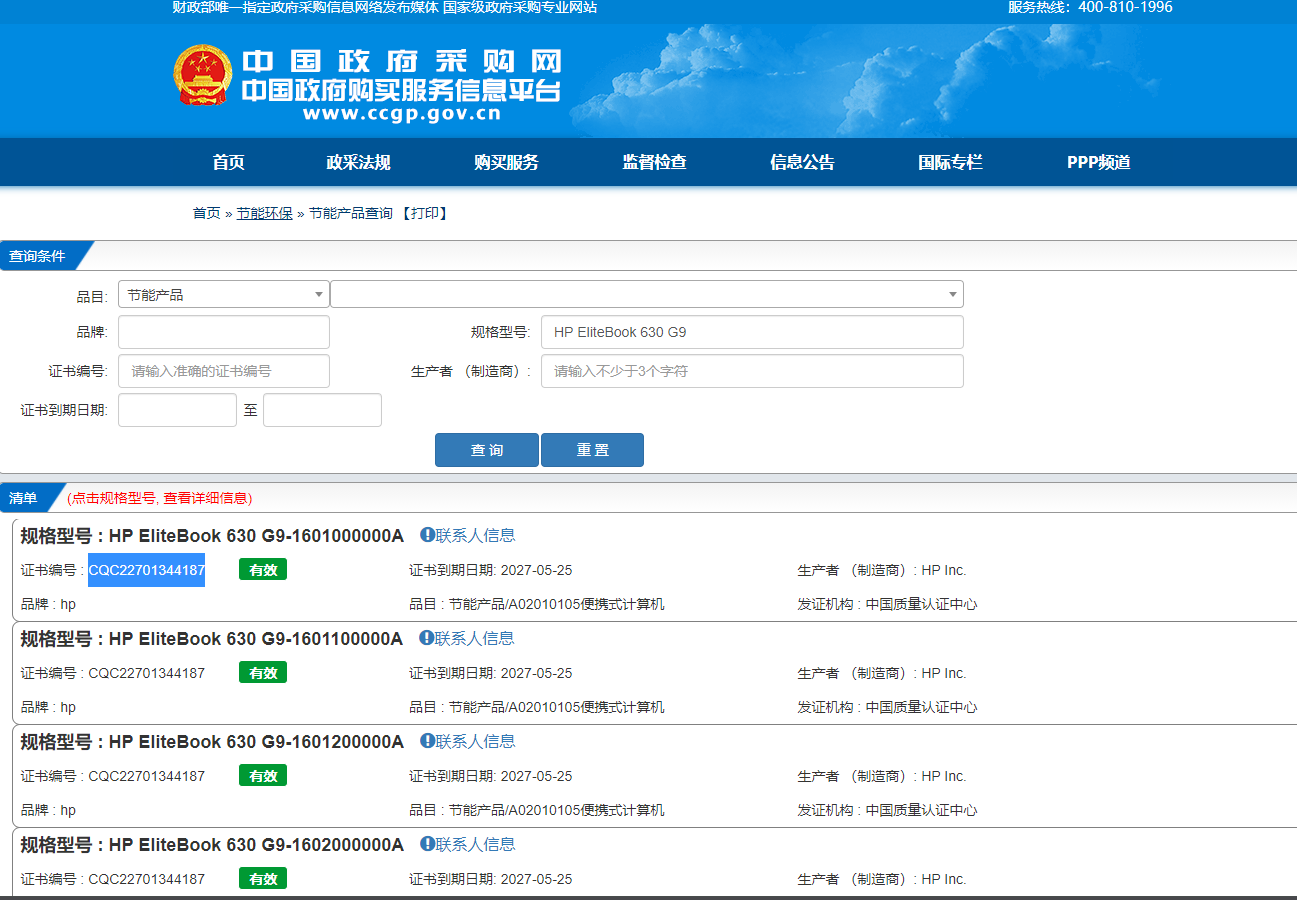Select the 清单 section tab

[x=26, y=497]
